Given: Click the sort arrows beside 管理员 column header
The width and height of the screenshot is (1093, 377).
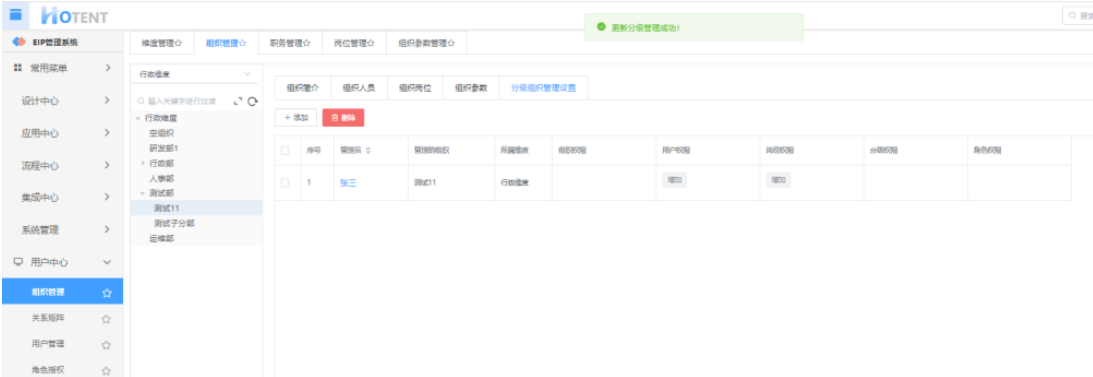Looking at the screenshot, I should click(368, 151).
